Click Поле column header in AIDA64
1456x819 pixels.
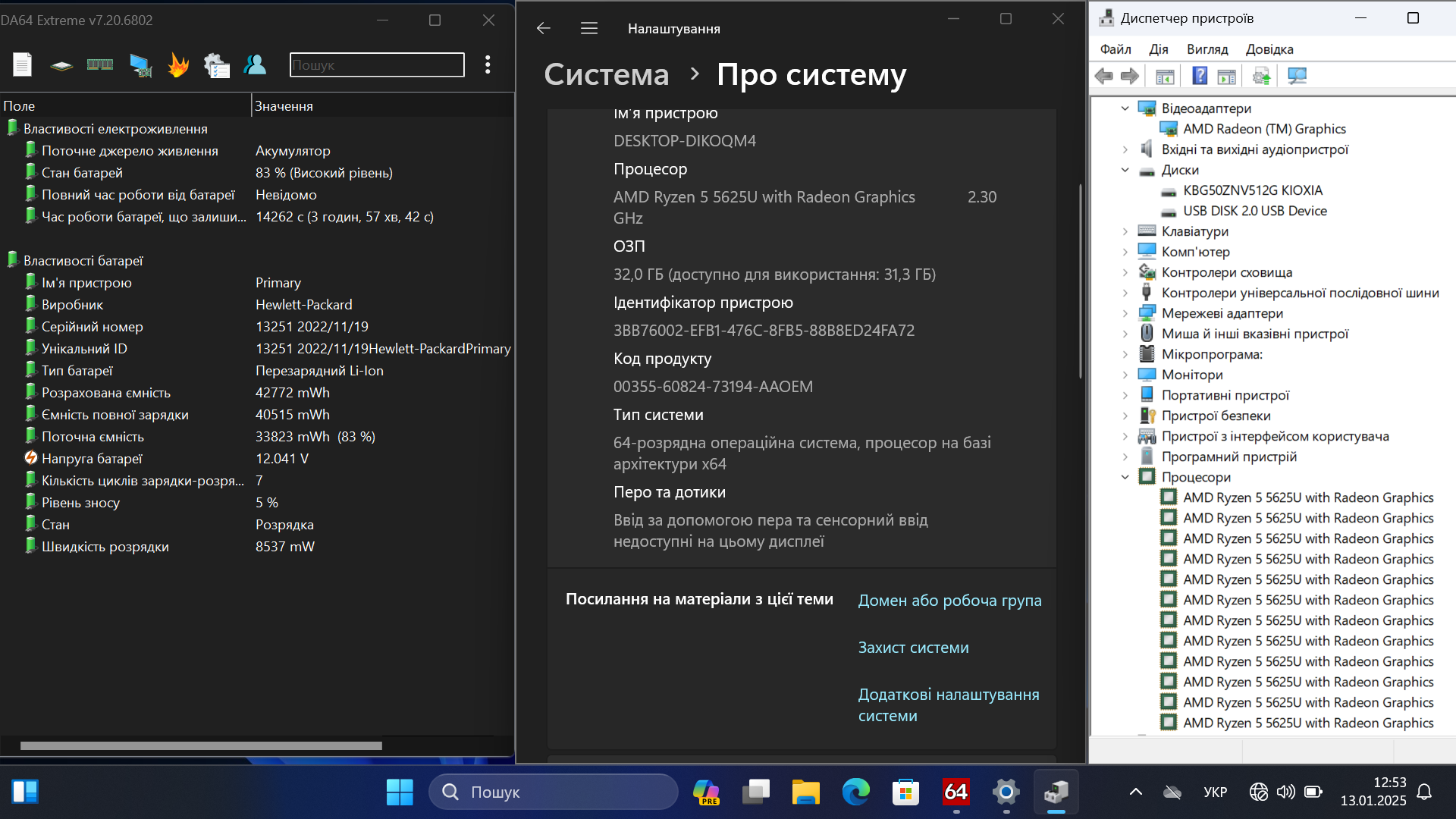(125, 106)
